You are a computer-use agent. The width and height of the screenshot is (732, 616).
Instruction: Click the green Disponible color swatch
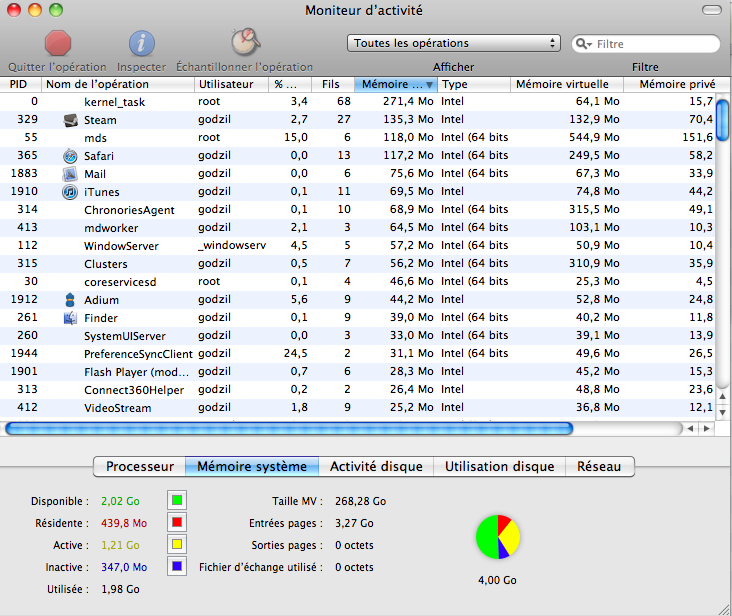click(x=176, y=500)
